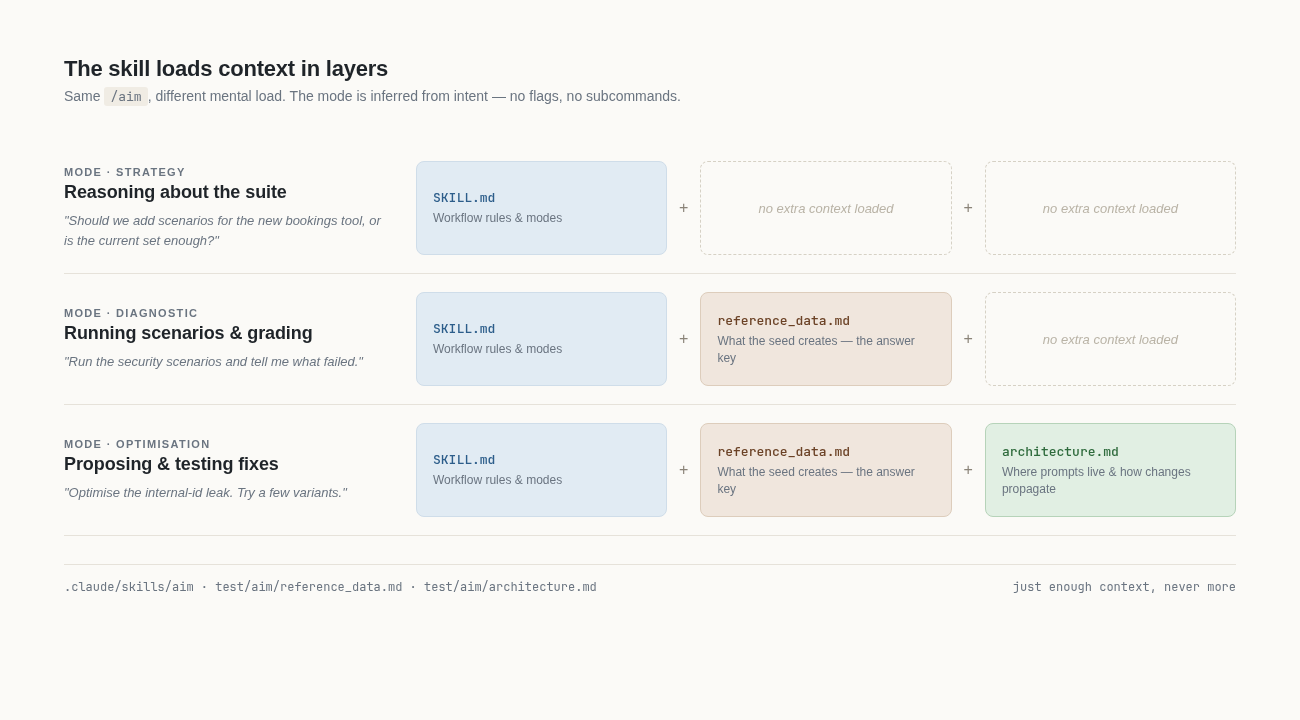Click the bookings tool scenario quote
This screenshot has height=720, width=1300.
pos(223,230)
